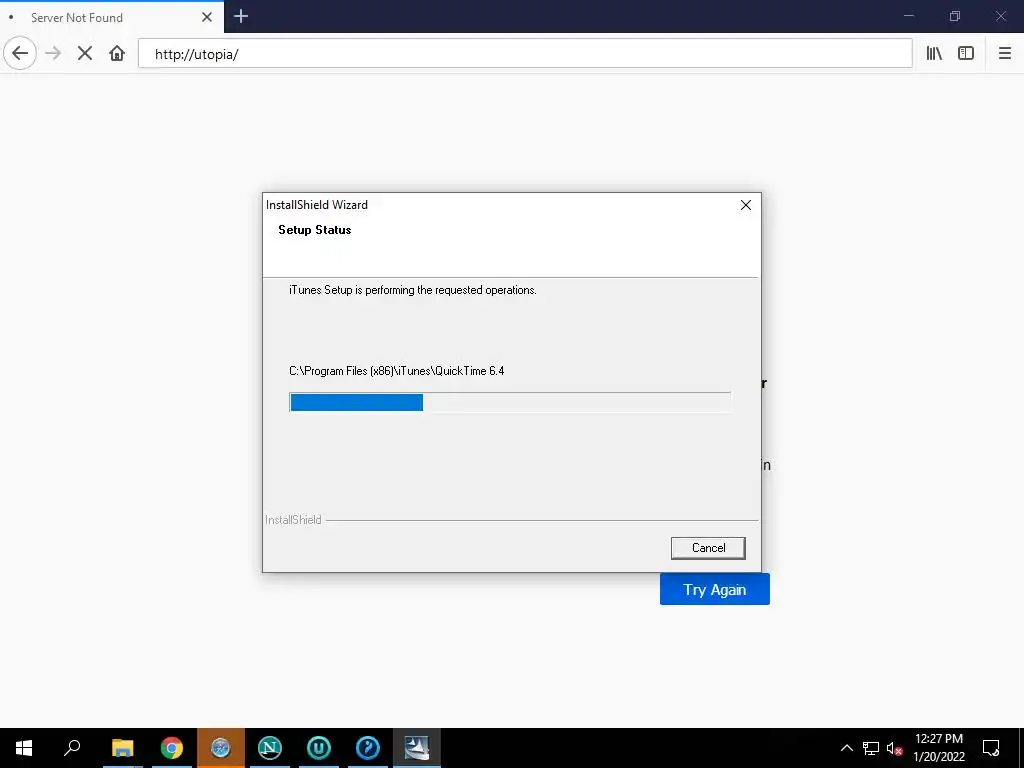
Task: Click the muted volume tray icon
Action: (894, 748)
